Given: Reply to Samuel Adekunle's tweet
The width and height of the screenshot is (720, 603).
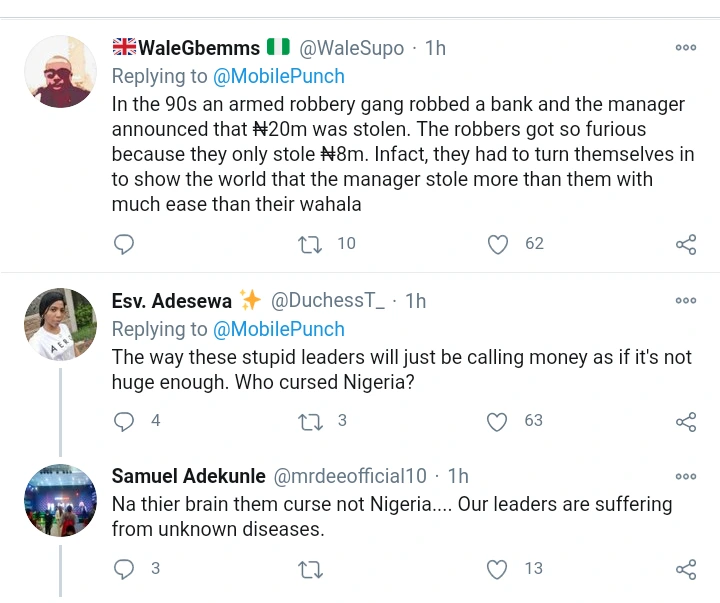Looking at the screenshot, I should tap(124, 569).
